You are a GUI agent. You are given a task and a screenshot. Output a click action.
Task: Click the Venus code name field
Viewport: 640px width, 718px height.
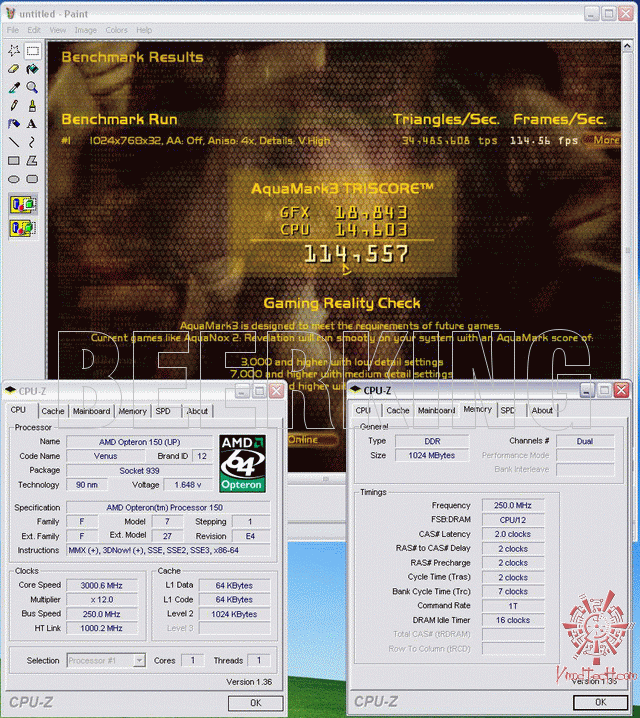tap(106, 456)
